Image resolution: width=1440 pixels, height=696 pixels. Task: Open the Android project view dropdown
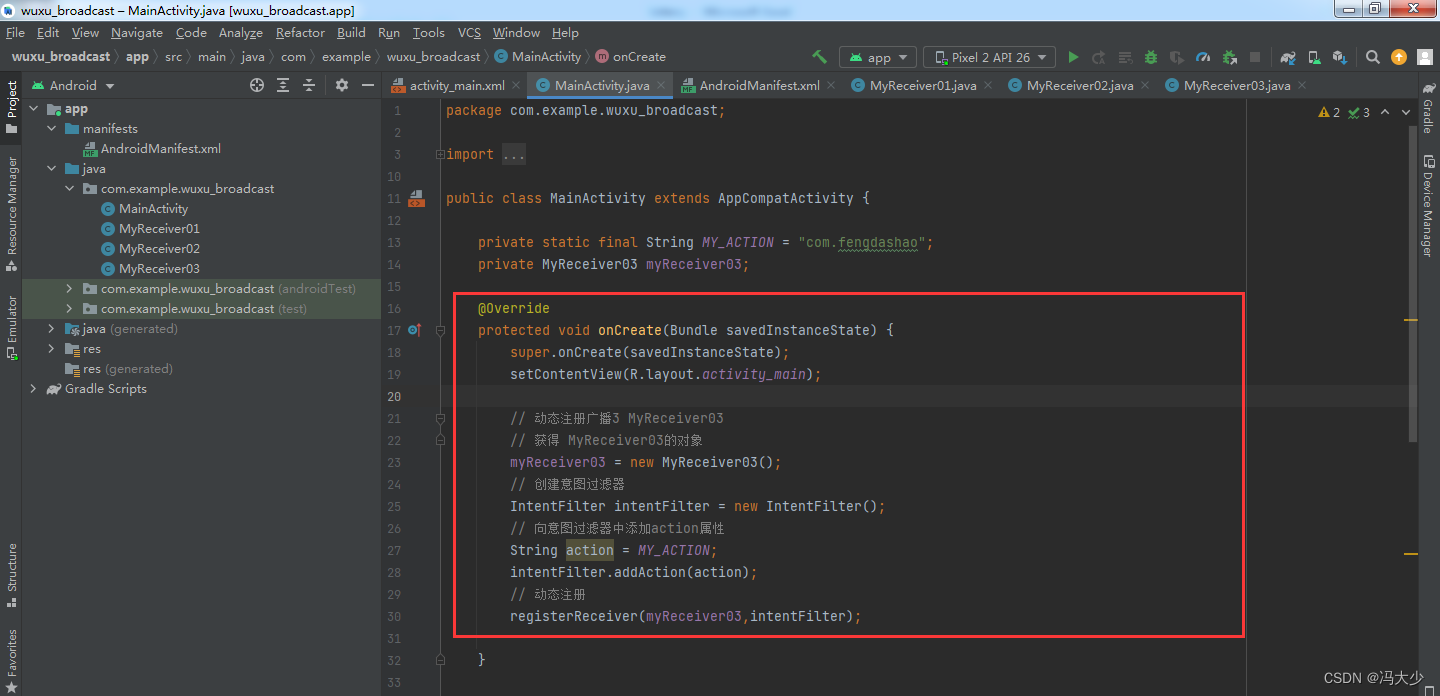(75, 85)
